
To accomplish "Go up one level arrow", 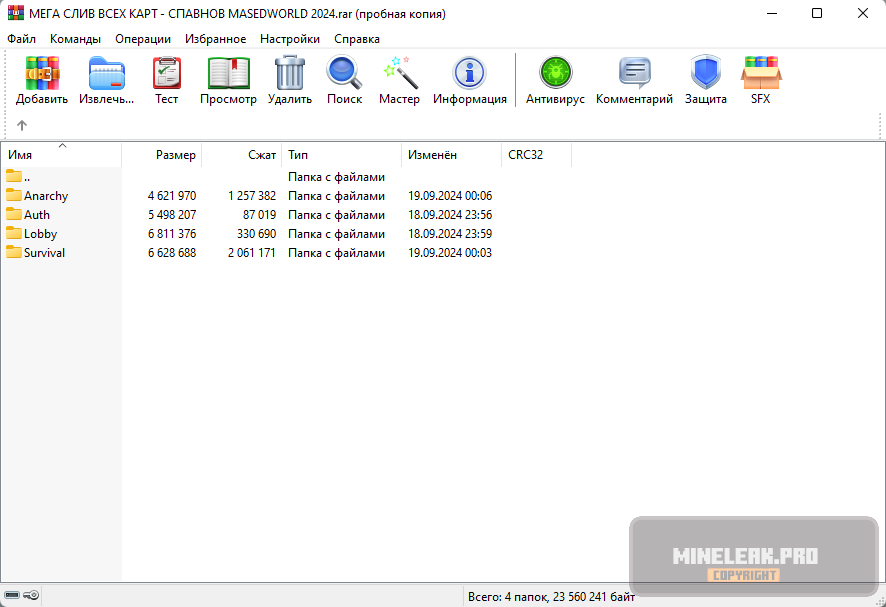I will [22, 125].
